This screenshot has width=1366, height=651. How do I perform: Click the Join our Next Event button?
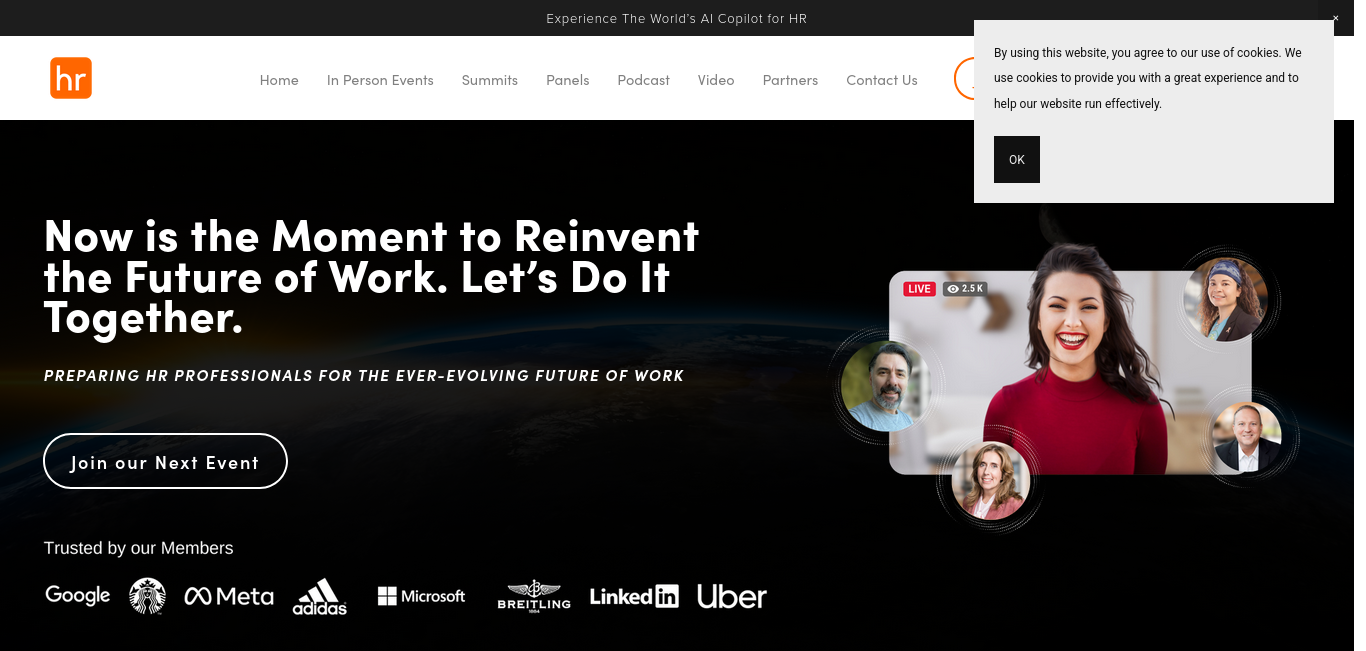tap(166, 462)
